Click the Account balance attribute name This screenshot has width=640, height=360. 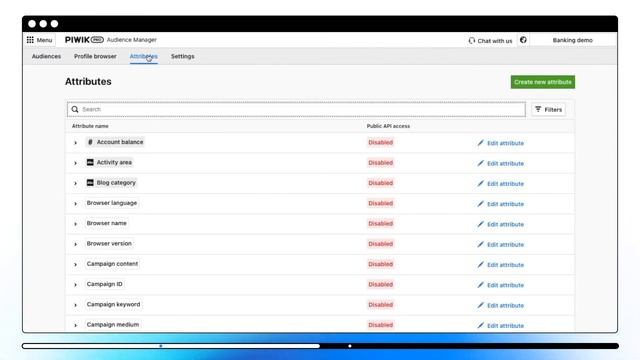[120, 142]
